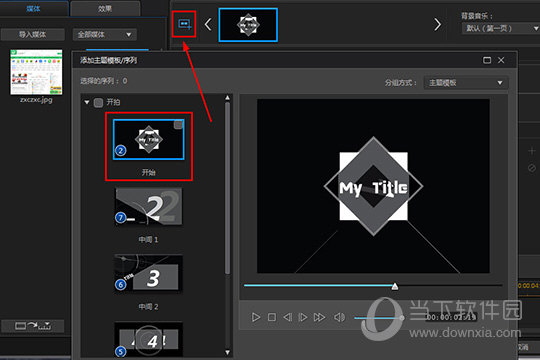Open the background music dropdown
540x360 pixels.
tap(501, 28)
